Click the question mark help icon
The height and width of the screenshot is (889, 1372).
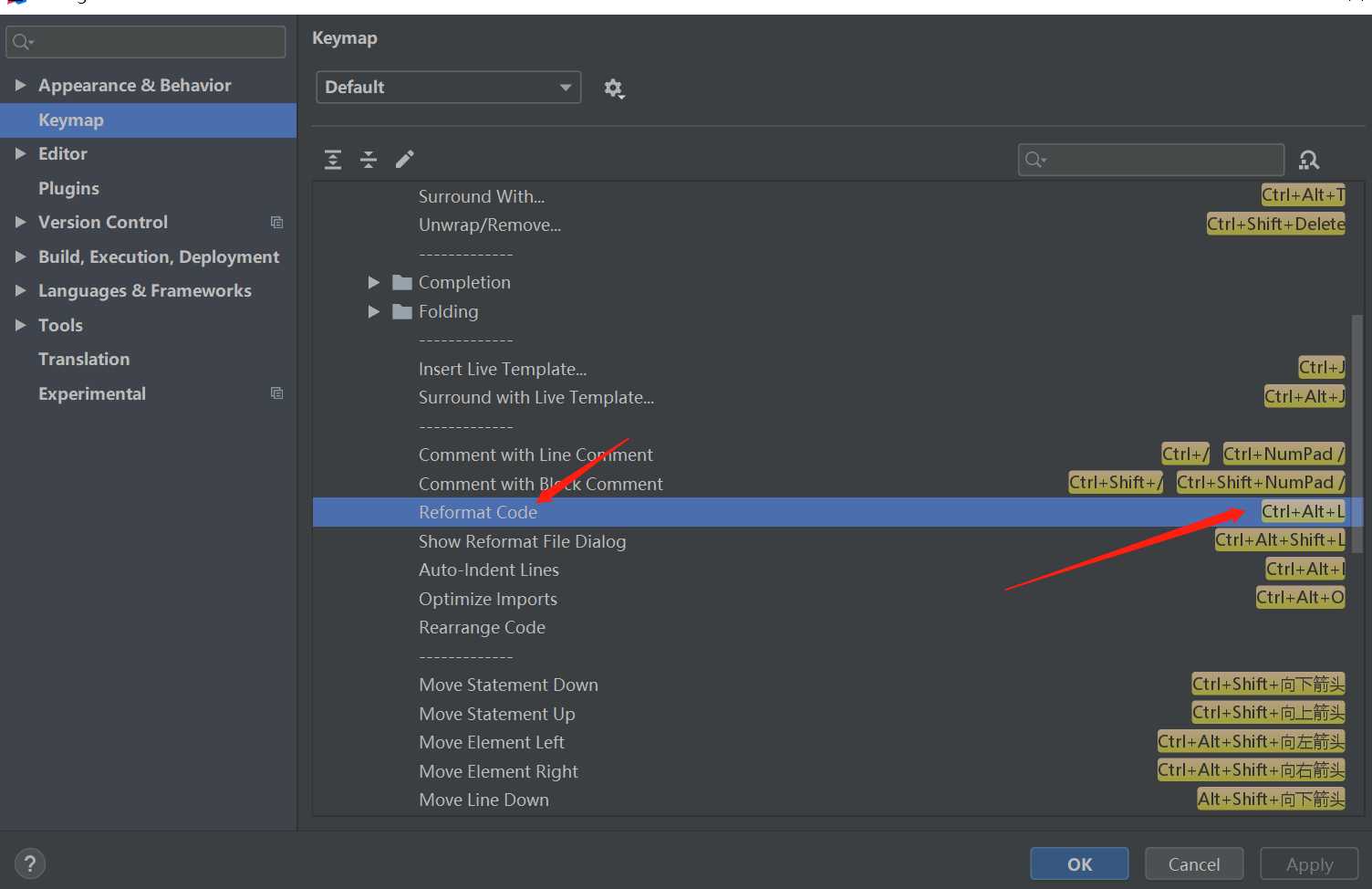[30, 863]
